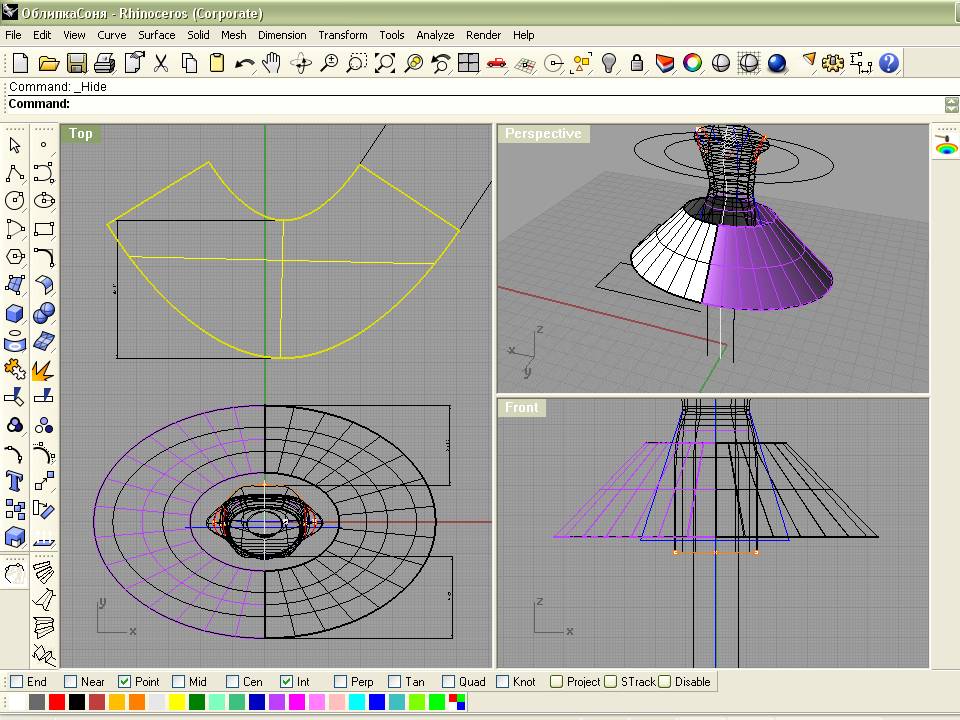Viewport: 960px width, 720px height.
Task: Click the lock objects padlock icon
Action: point(637,63)
